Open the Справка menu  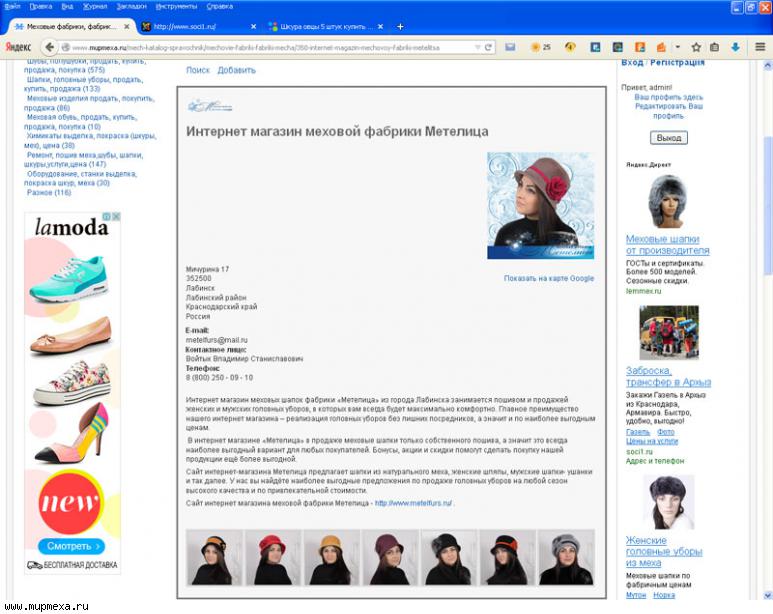[219, 6]
